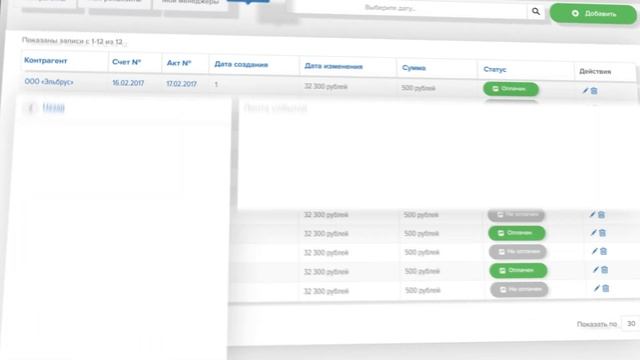Sort by the Контрагент column header
640x360 pixels.
point(45,60)
